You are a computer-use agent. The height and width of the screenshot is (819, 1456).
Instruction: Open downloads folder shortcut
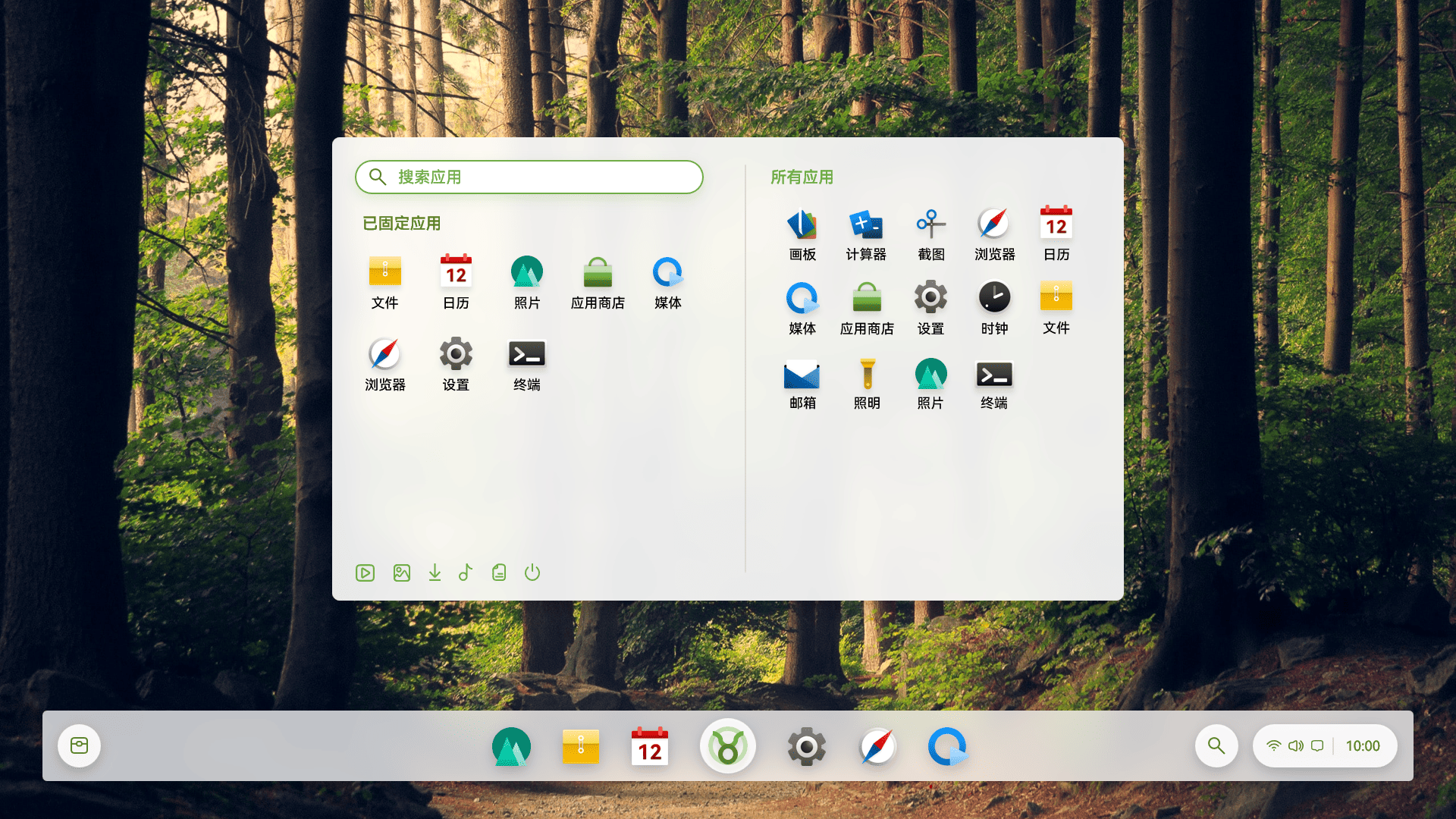435,573
